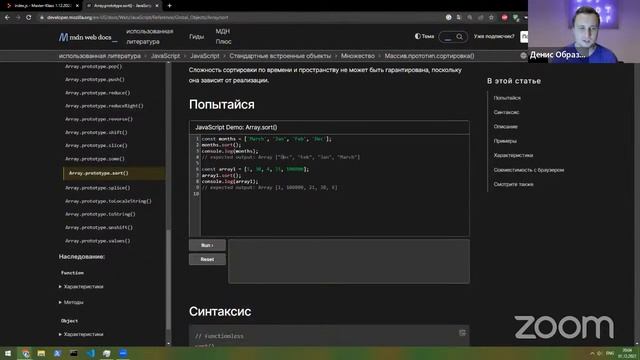Viewport: 640px width, 360px height.
Task: Click the browser back arrow
Action: click(x=7, y=18)
